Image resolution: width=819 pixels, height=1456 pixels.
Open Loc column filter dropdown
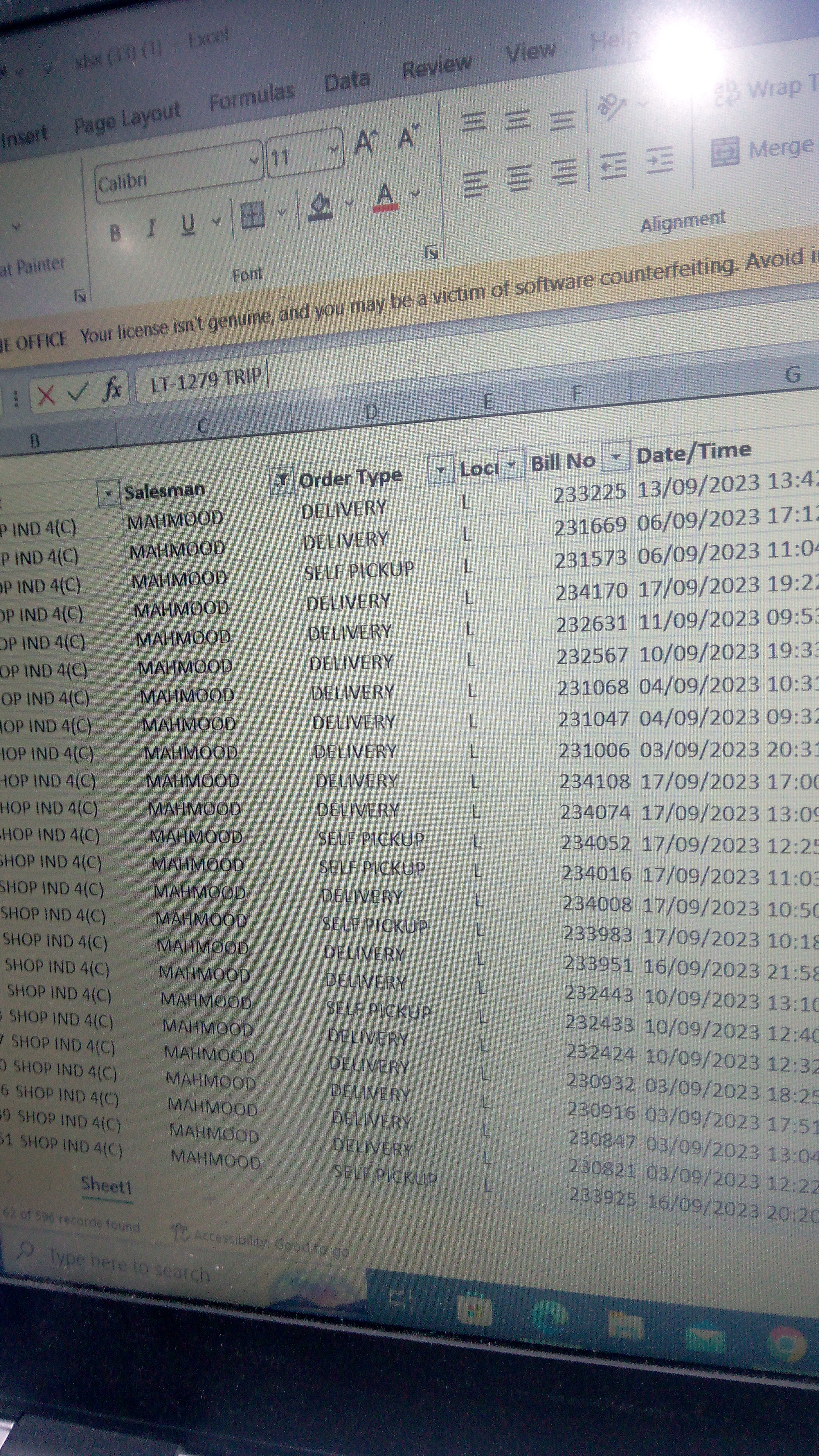pos(511,465)
